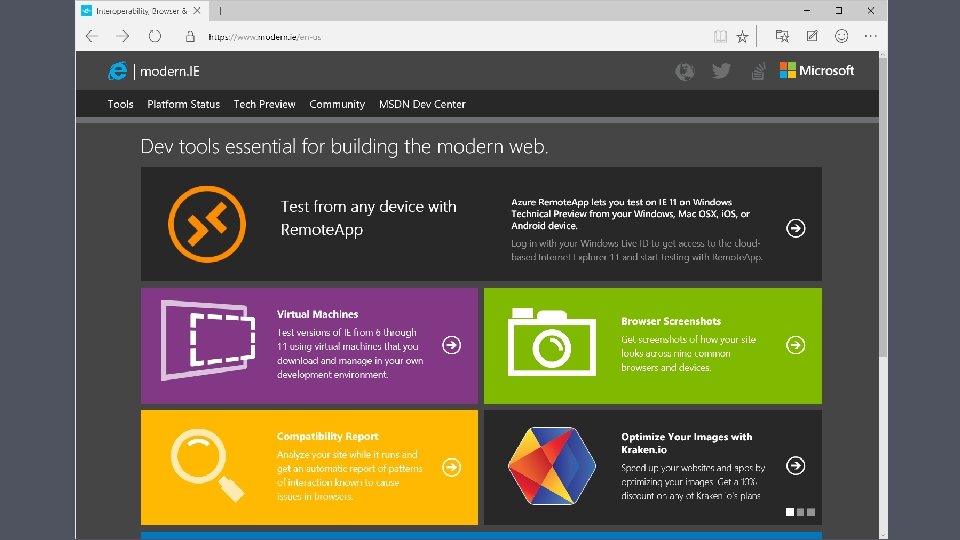This screenshot has width=960, height=540.
Task: Open reading view book icon
Action: point(720,36)
